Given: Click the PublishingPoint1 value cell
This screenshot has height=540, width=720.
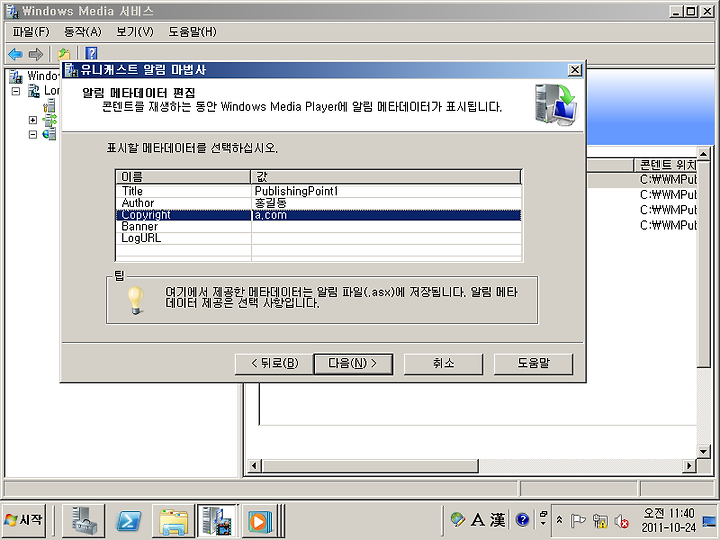Looking at the screenshot, I should (x=386, y=191).
